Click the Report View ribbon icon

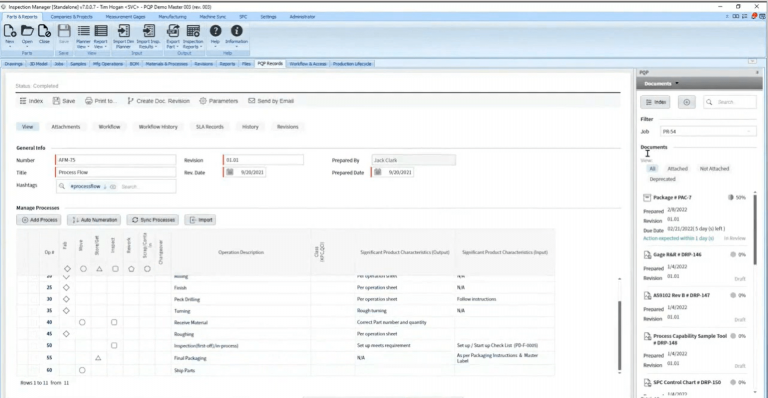point(100,31)
